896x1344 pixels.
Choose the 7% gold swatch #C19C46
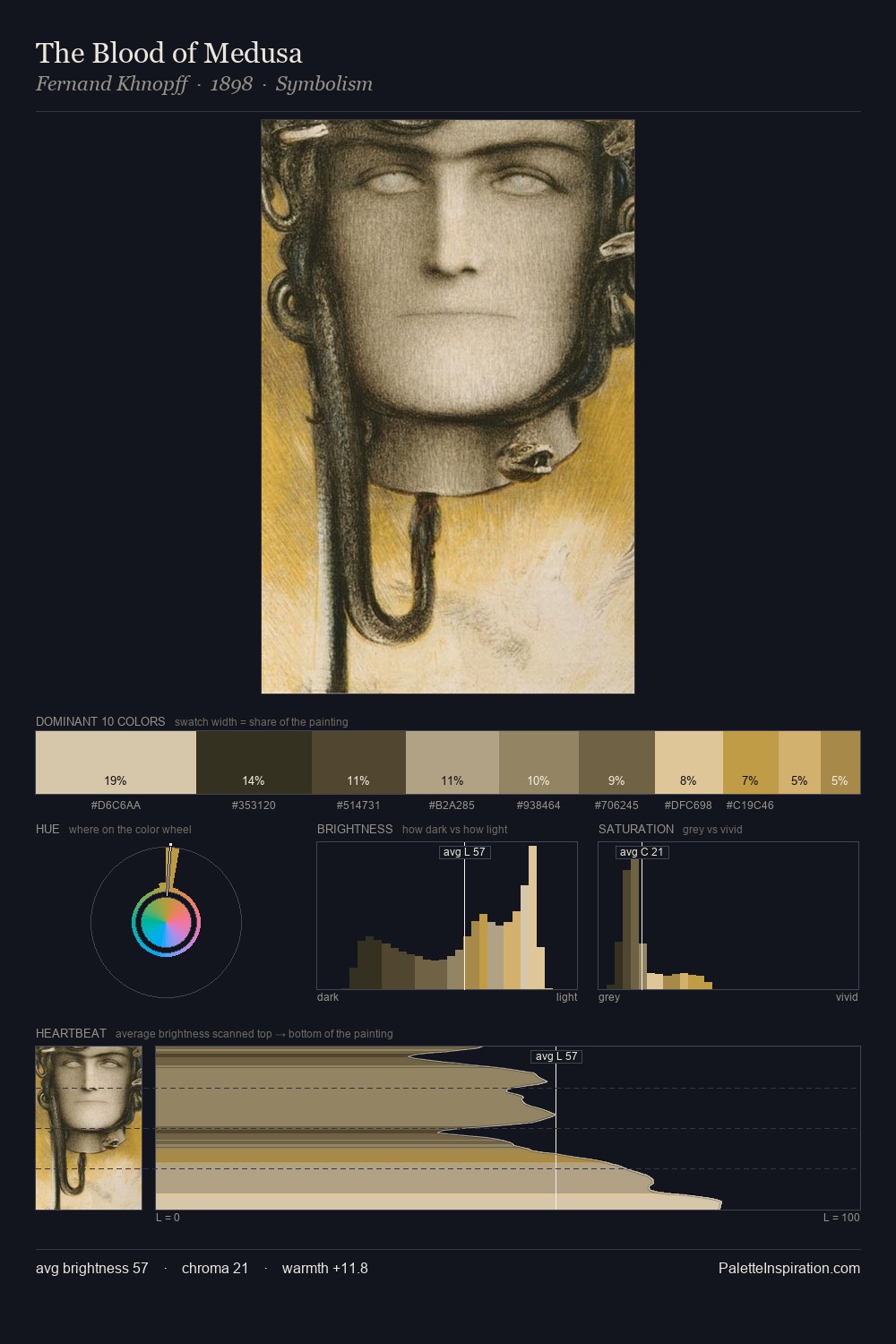750,762
